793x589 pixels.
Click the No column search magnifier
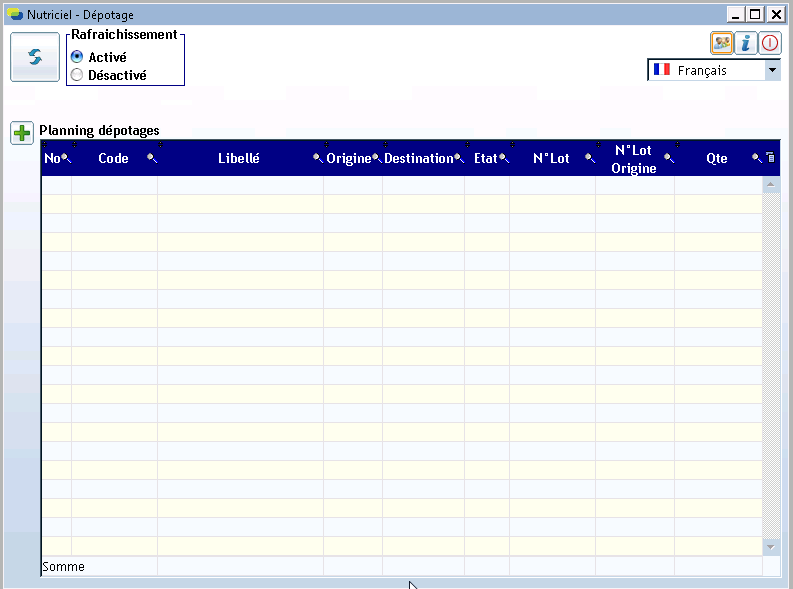pos(66,159)
